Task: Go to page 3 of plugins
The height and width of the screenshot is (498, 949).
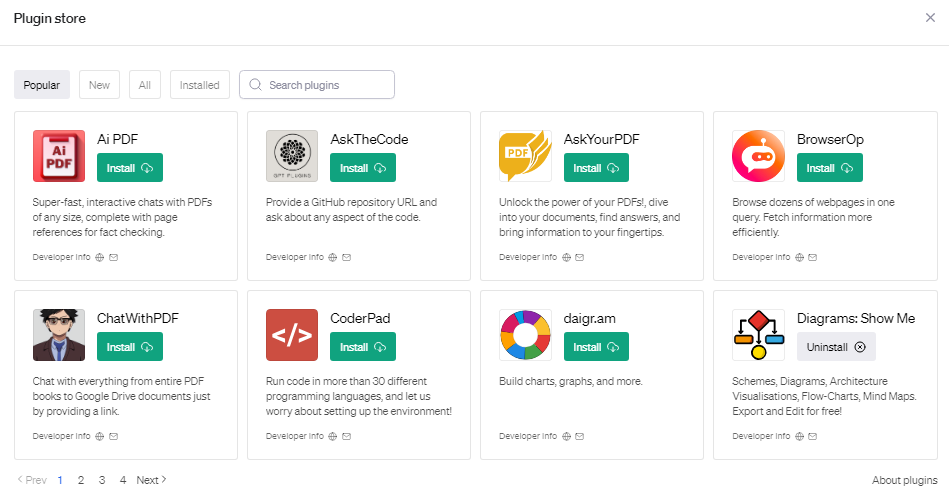Action: coord(102,480)
